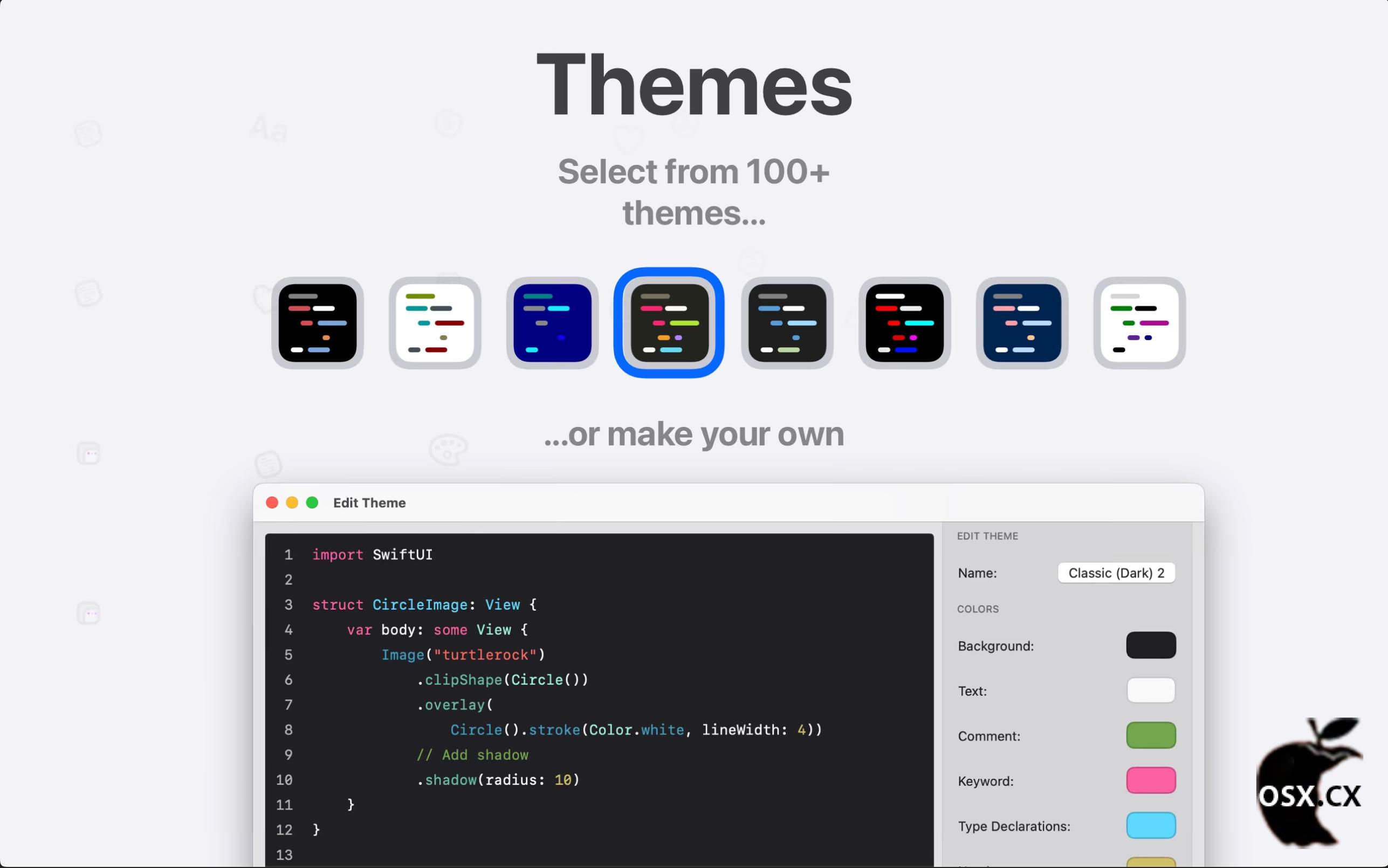
Task: Minimize the Edit Theme window
Action: point(292,503)
